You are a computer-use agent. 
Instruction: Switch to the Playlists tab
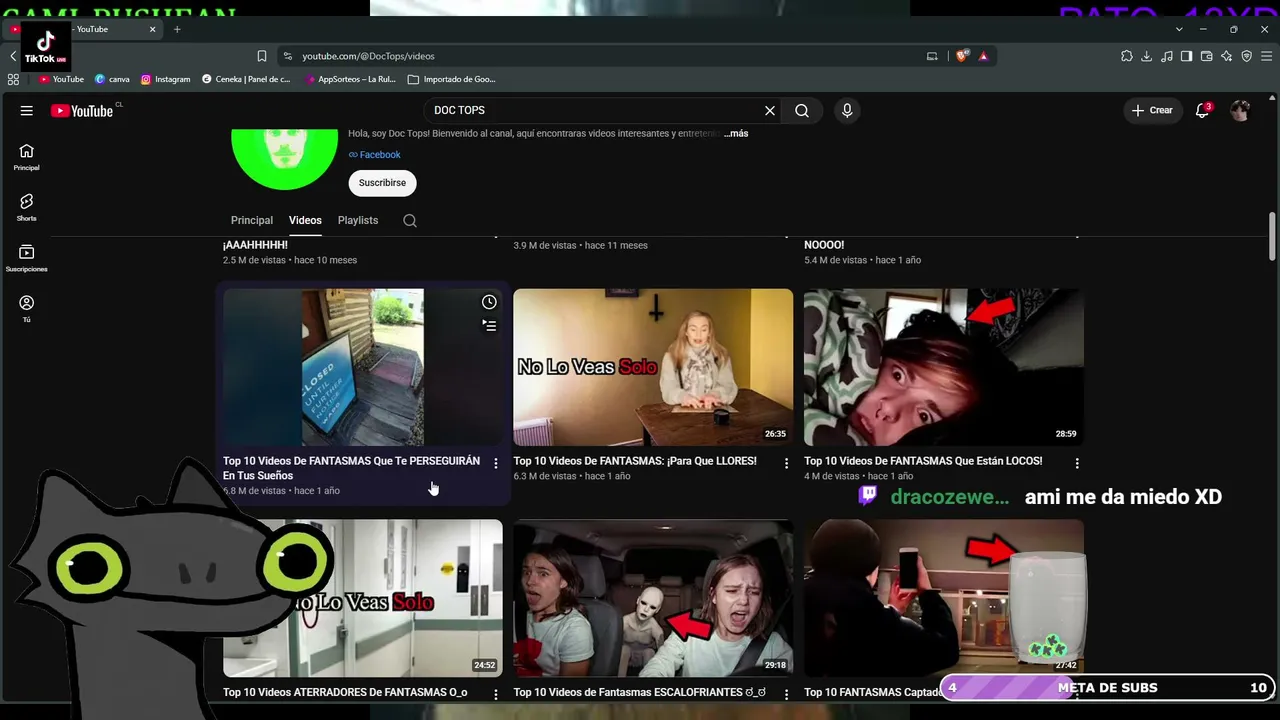[358, 221]
